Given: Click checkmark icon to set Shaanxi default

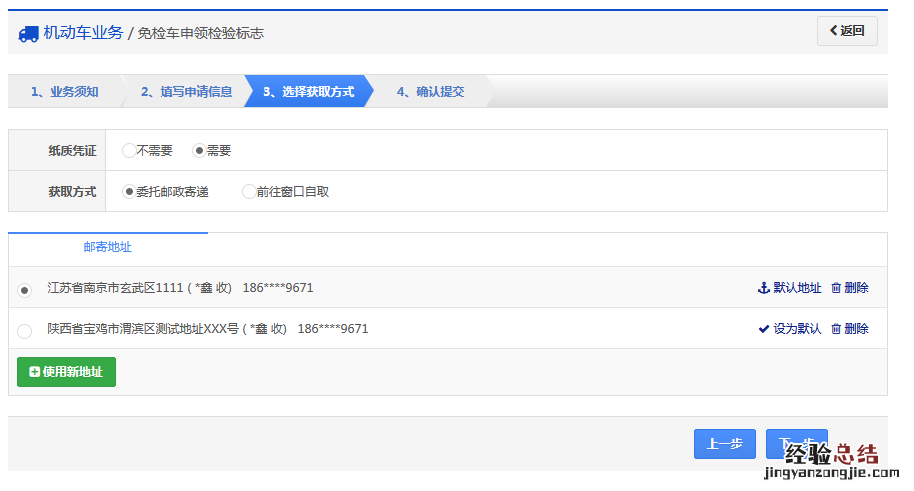Looking at the screenshot, I should (x=764, y=329).
